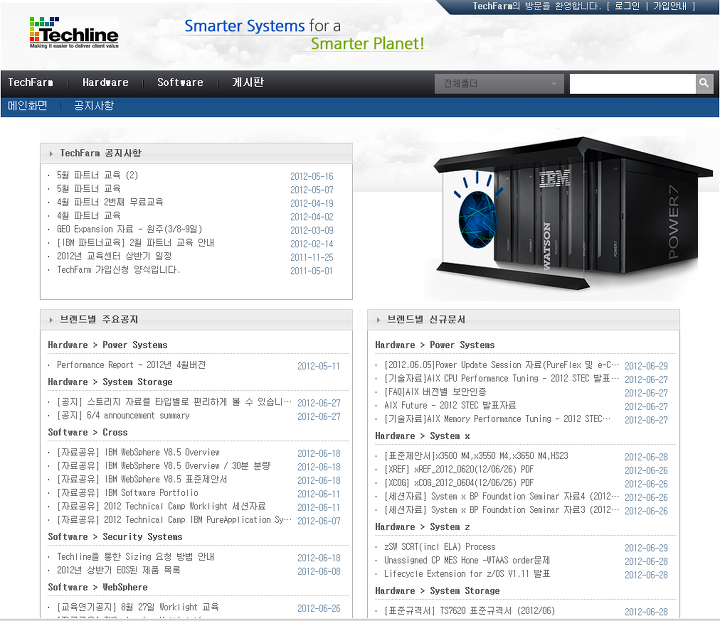This screenshot has width=720, height=621.
Task: Open 2012년 교육센터 상반기 일정
Action: click(114, 256)
